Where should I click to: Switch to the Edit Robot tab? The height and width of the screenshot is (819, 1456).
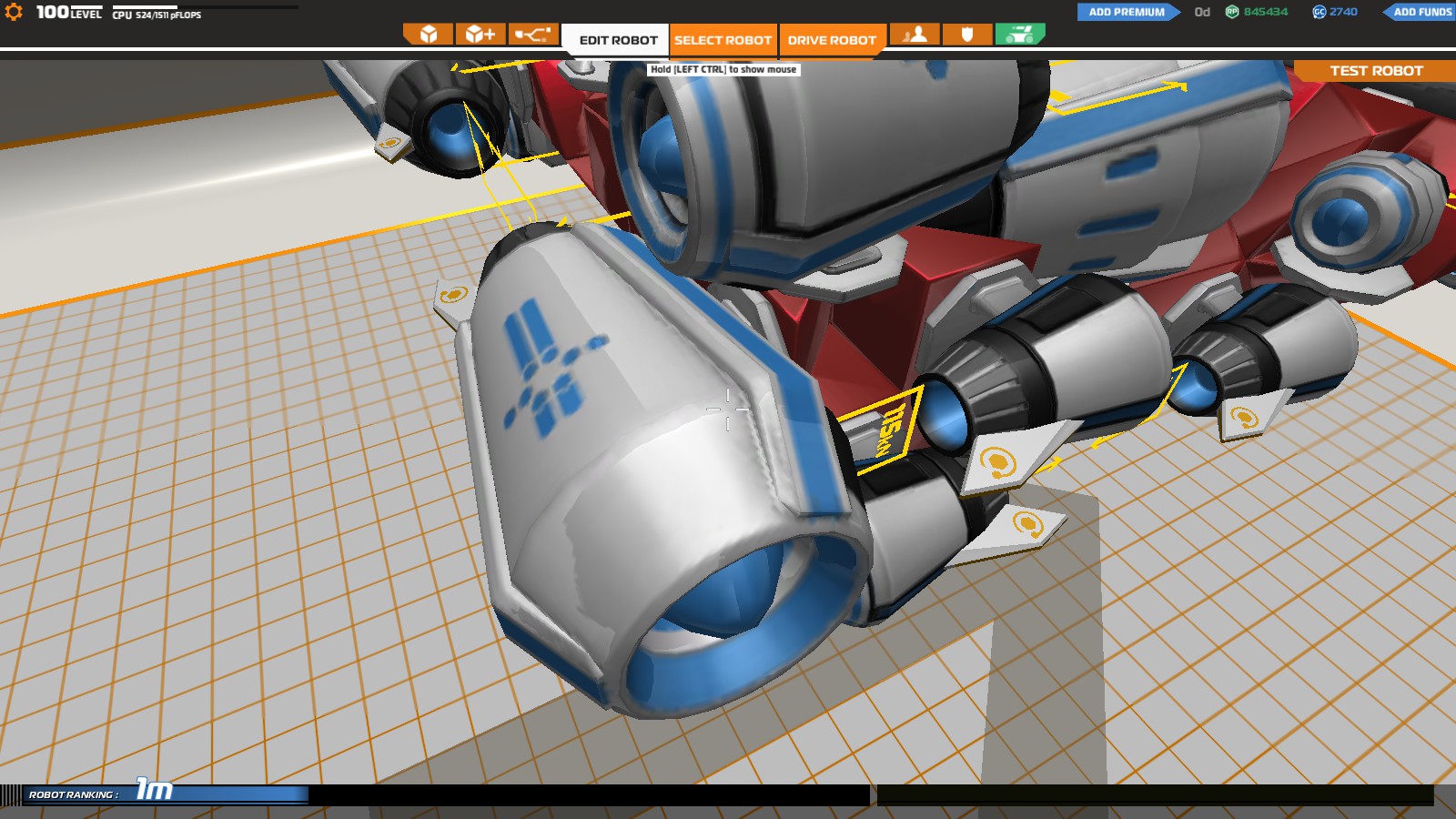618,40
